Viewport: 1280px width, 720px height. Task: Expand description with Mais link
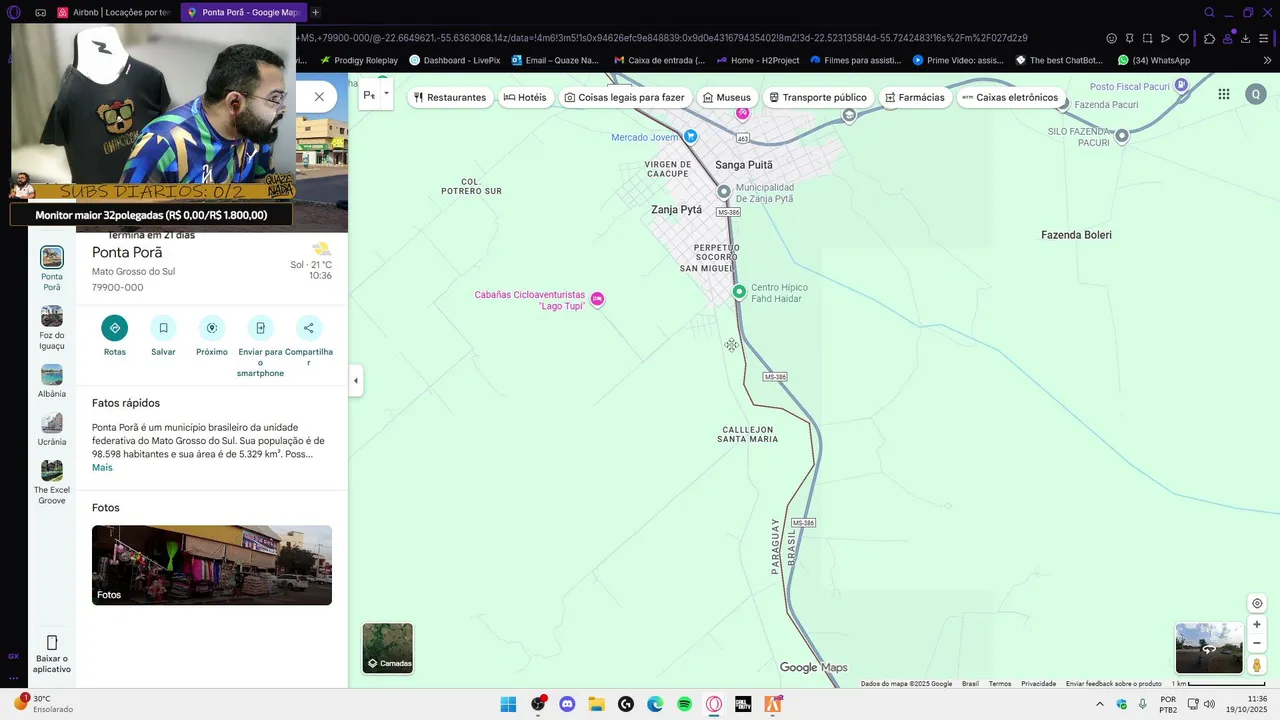click(x=102, y=468)
